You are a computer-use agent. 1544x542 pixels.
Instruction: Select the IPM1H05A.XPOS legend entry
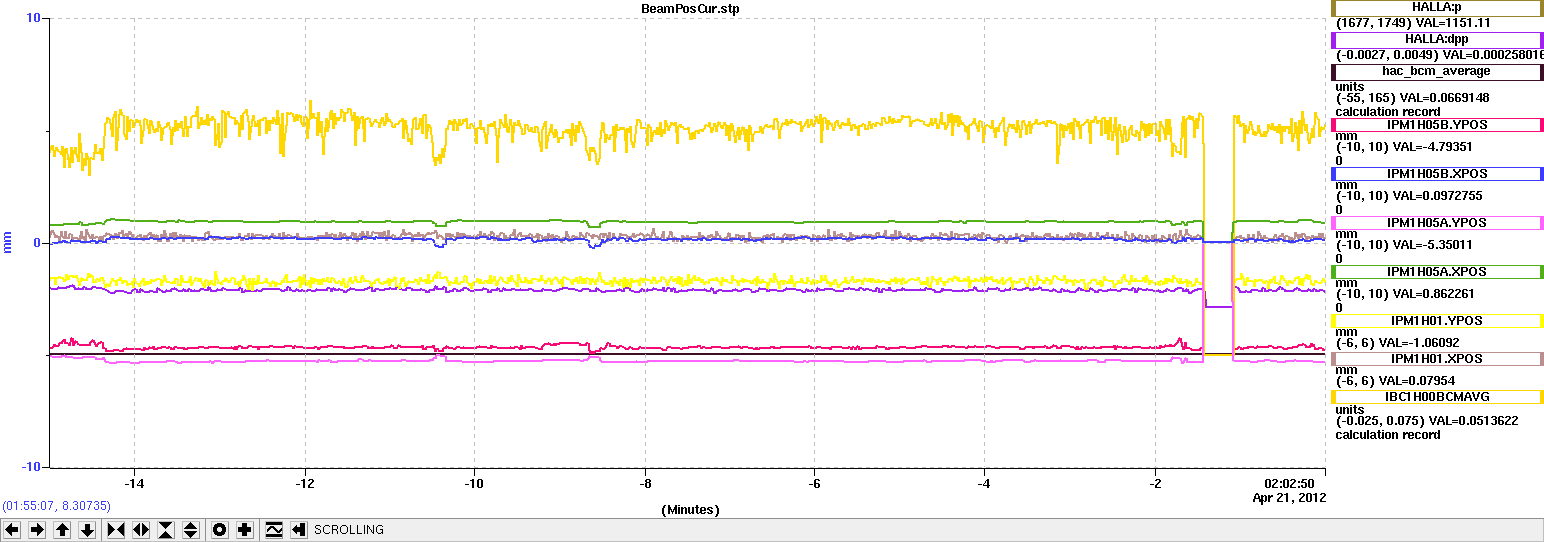click(1437, 272)
